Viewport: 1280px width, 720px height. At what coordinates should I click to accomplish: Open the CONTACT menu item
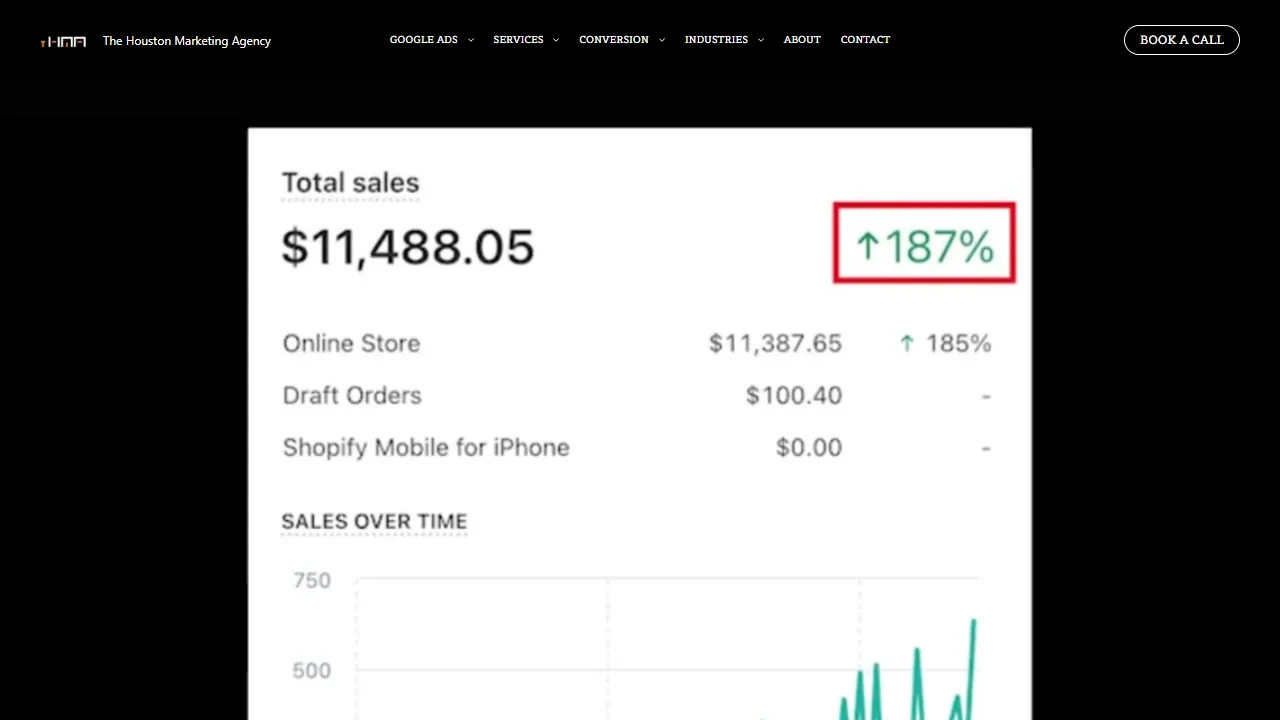(x=865, y=40)
